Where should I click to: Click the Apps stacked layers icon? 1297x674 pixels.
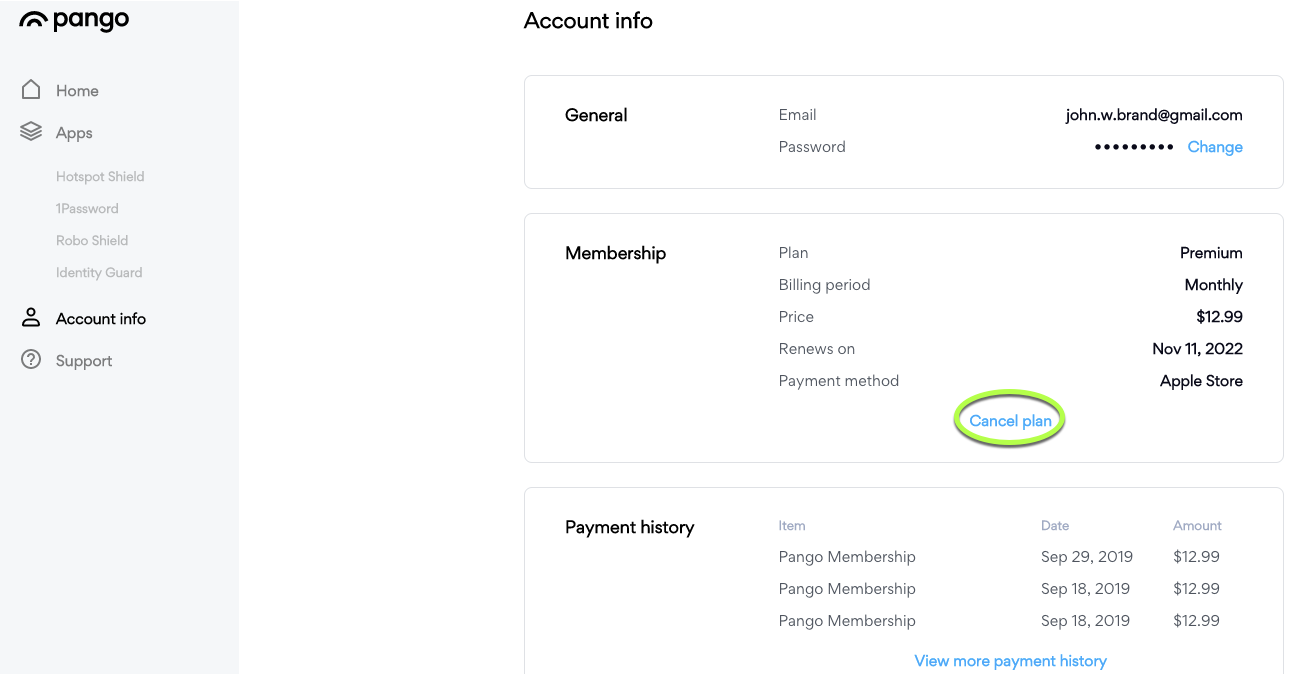tap(31, 132)
